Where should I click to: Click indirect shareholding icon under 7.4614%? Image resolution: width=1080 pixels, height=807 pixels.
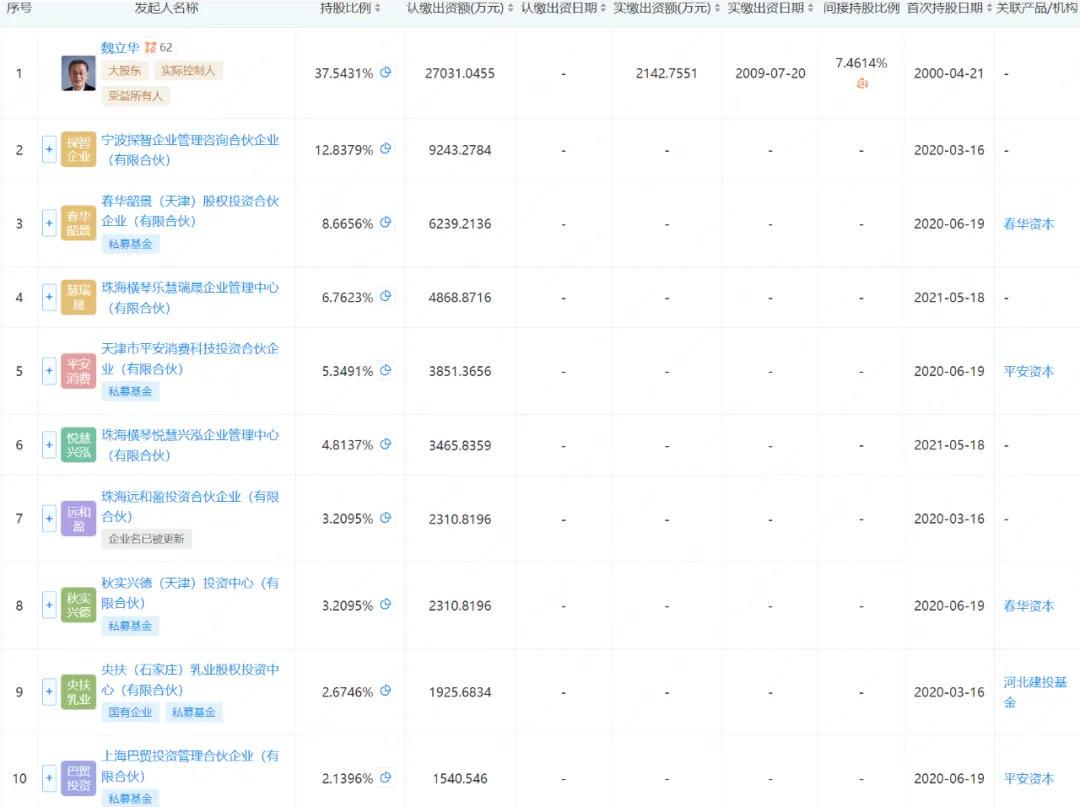pos(861,84)
